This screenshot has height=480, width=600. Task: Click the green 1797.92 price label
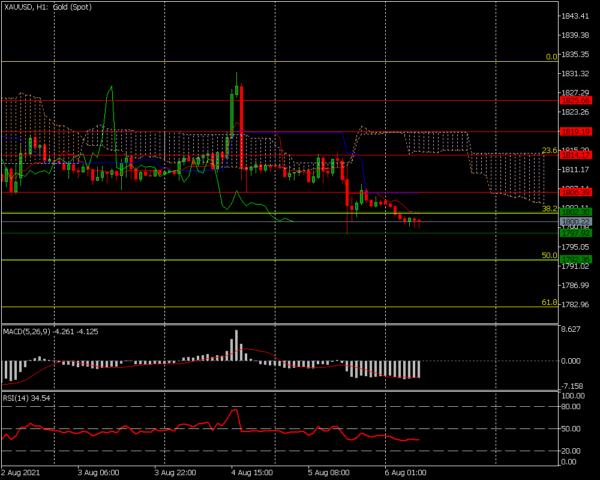(576, 233)
